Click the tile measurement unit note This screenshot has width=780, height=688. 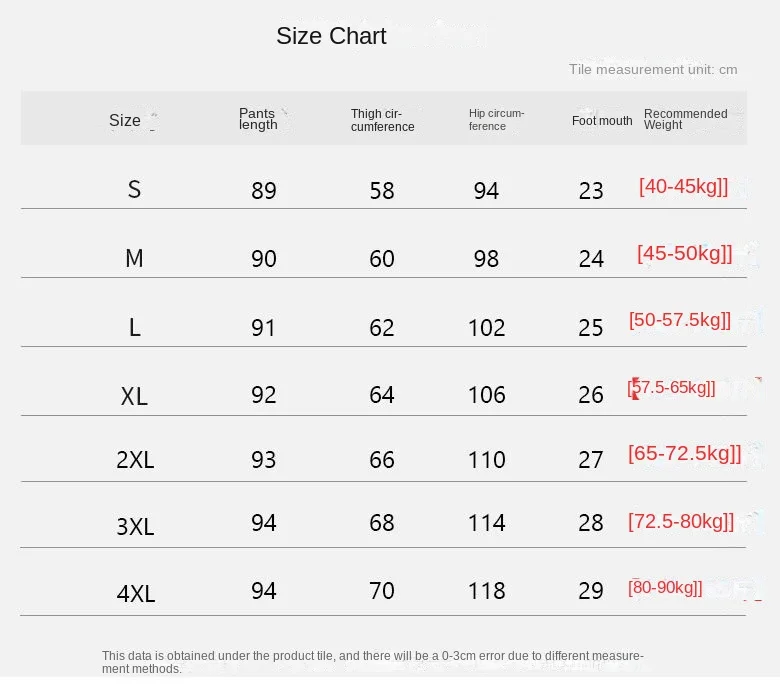tap(653, 69)
